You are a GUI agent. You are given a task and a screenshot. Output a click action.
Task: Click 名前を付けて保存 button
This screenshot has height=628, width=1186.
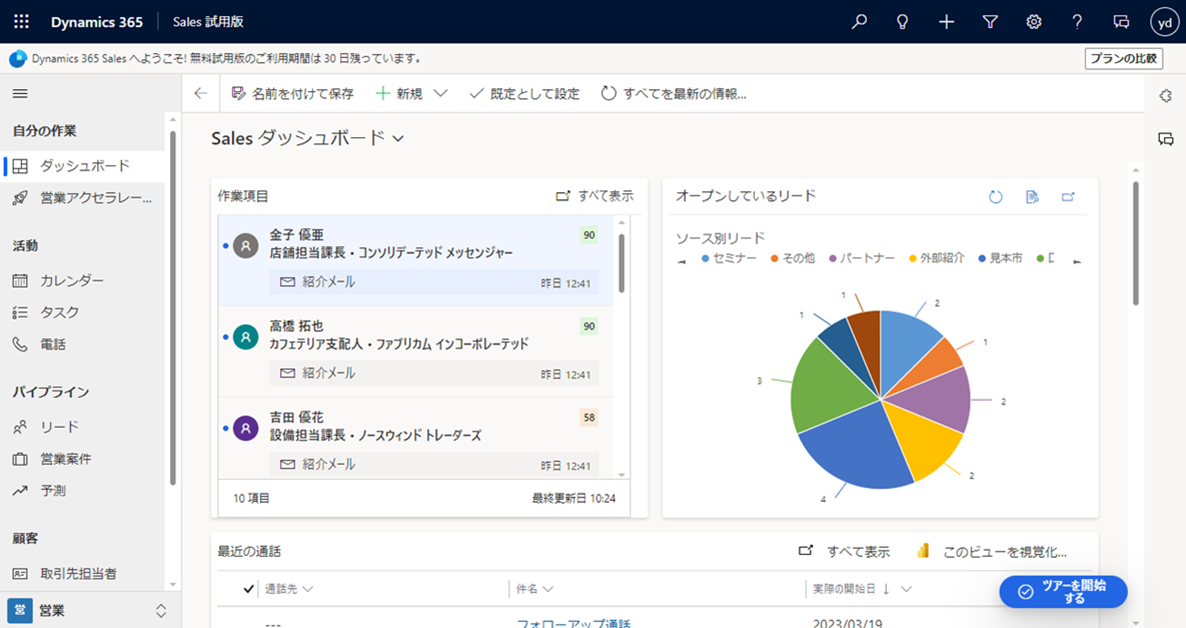click(292, 94)
